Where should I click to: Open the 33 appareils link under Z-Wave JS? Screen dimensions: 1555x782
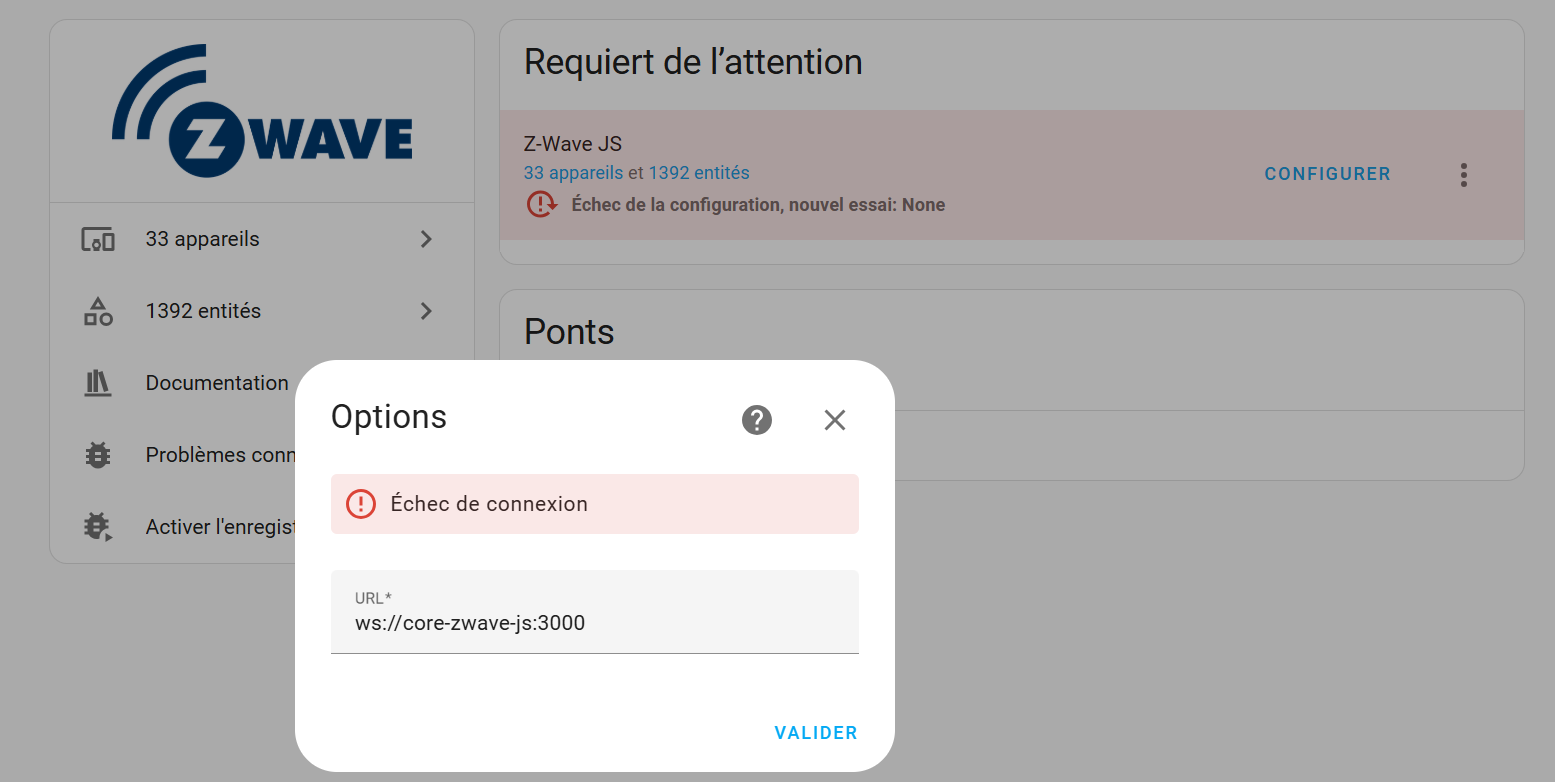click(573, 173)
